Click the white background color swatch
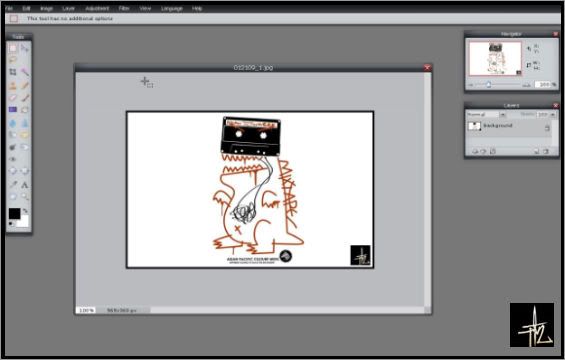Image resolution: width=565 pixels, height=360 pixels. coord(23,221)
